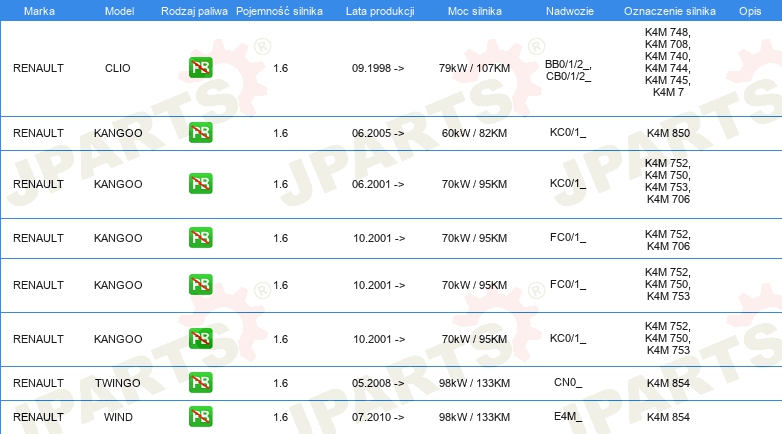Image resolution: width=782 pixels, height=434 pixels.
Task: Click fuel icon in KANGOO FC0/1_ three-engine row
Action: click(200, 284)
